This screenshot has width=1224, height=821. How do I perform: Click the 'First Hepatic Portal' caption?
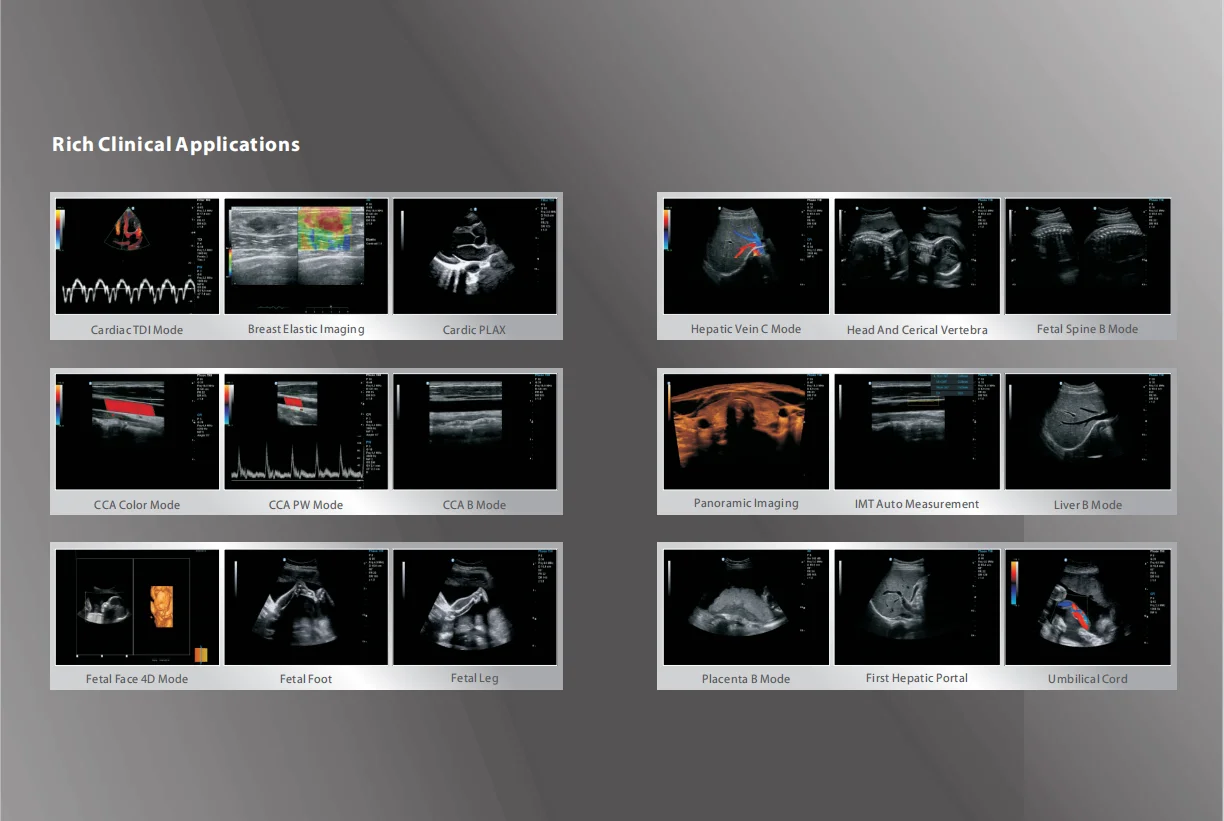pyautogui.click(x=917, y=678)
